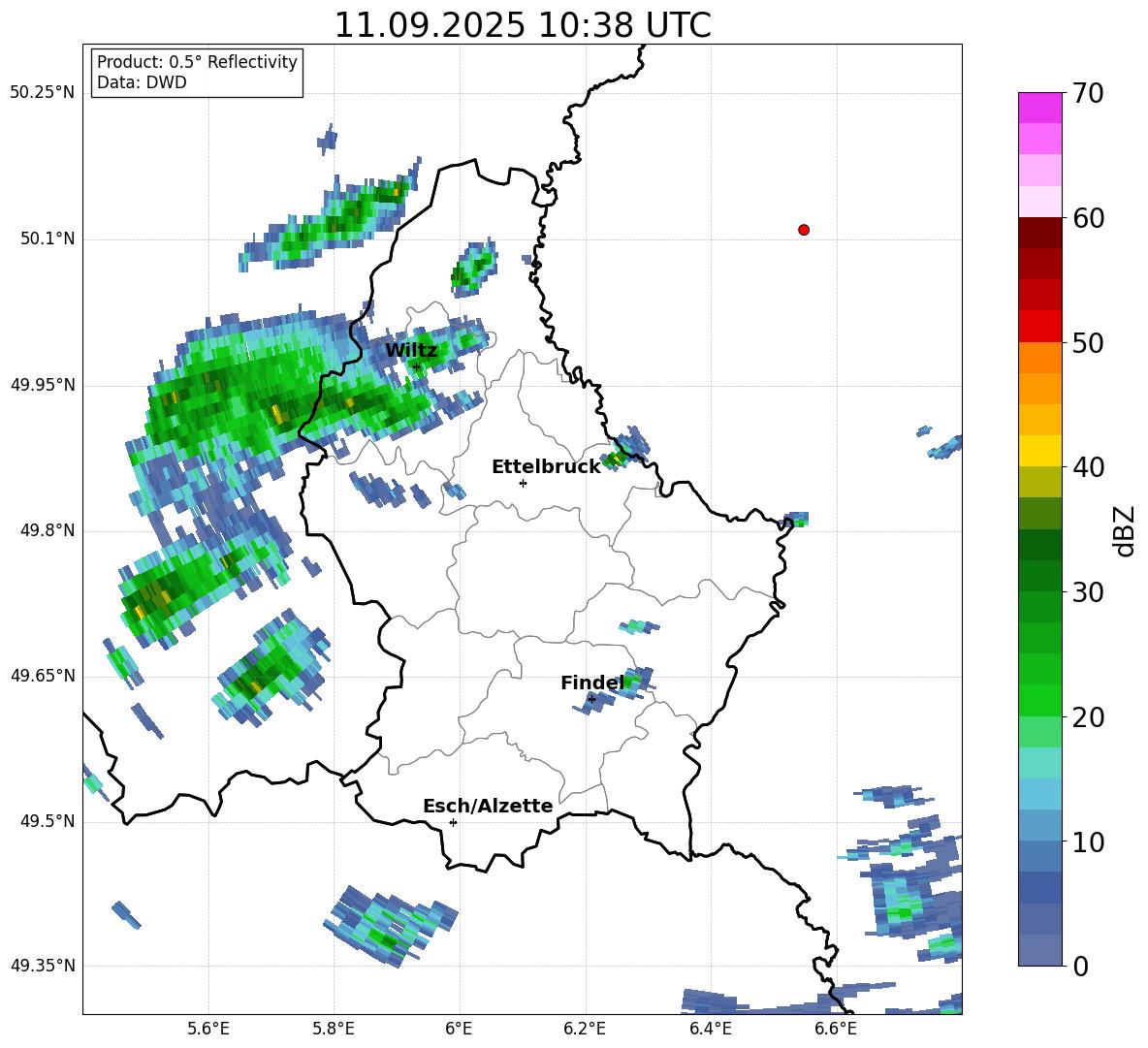Click the Findel city label
1148x1048 pixels.
pyautogui.click(x=592, y=683)
